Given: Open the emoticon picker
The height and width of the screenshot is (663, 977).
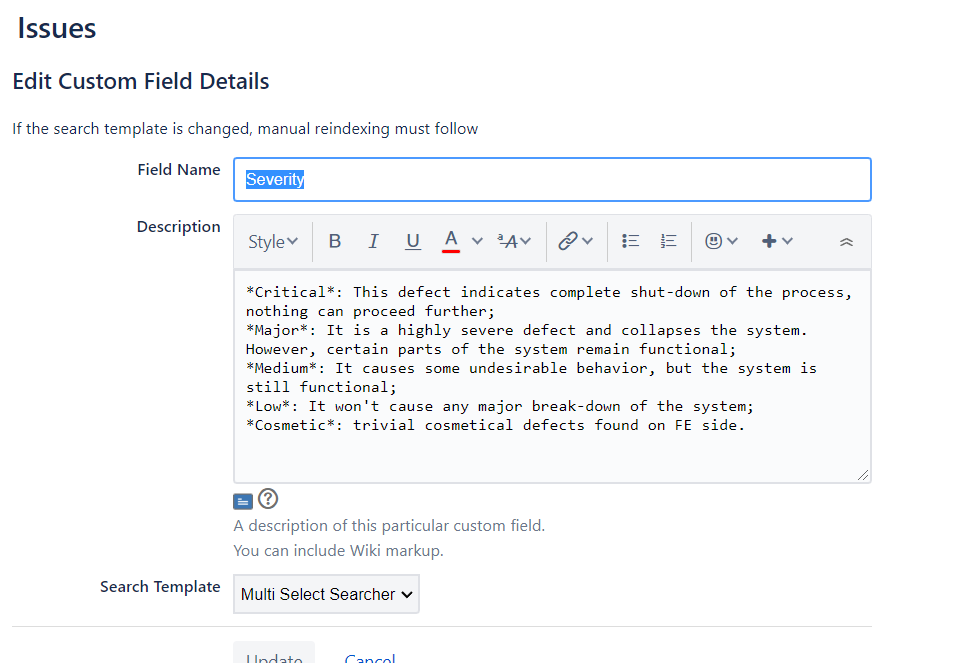Looking at the screenshot, I should tap(713, 241).
